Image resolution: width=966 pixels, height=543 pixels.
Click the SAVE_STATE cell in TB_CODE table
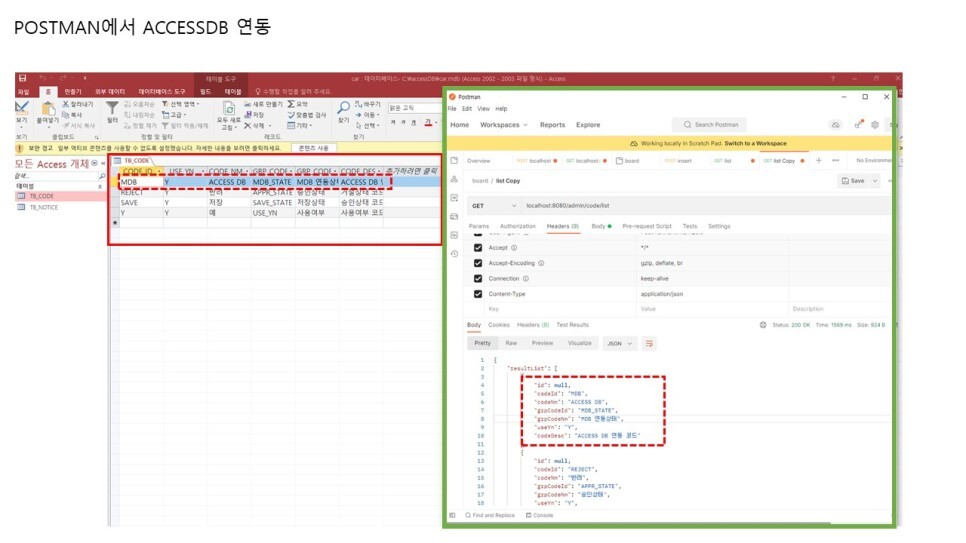[272, 202]
